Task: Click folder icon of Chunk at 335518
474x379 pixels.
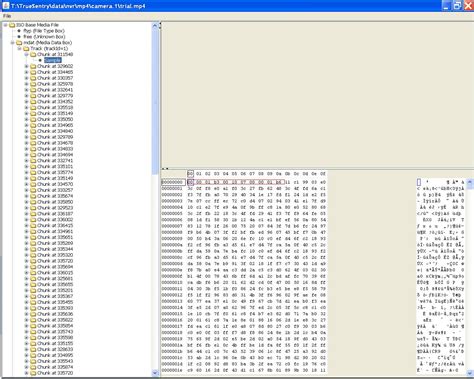Action: pos(33,108)
